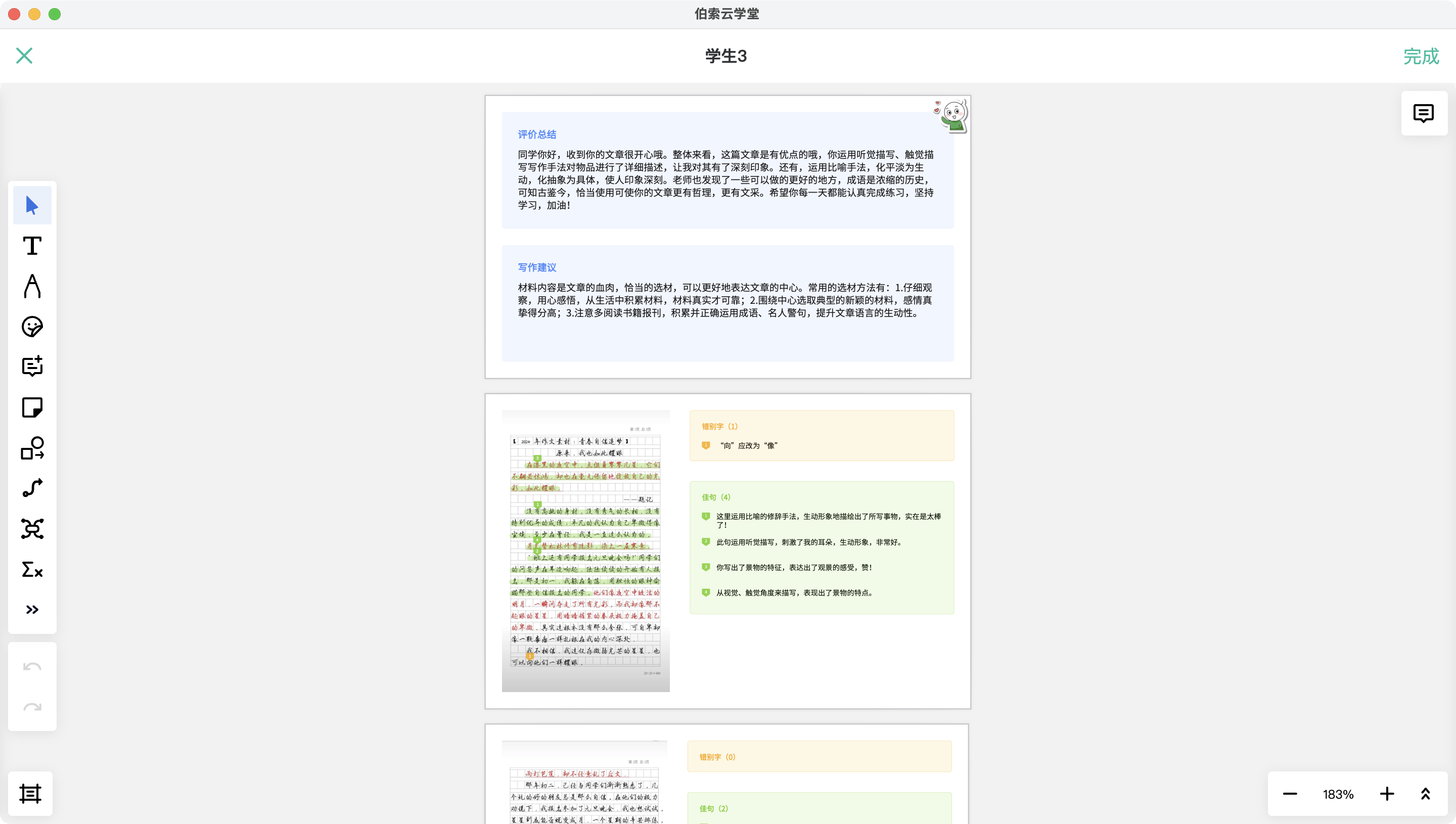Collapse the zoom controls panel
Screen dimensions: 1456x824
click(1426, 794)
